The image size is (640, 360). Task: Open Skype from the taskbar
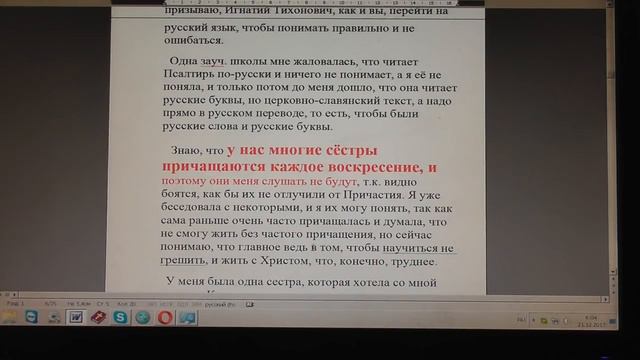click(x=120, y=317)
